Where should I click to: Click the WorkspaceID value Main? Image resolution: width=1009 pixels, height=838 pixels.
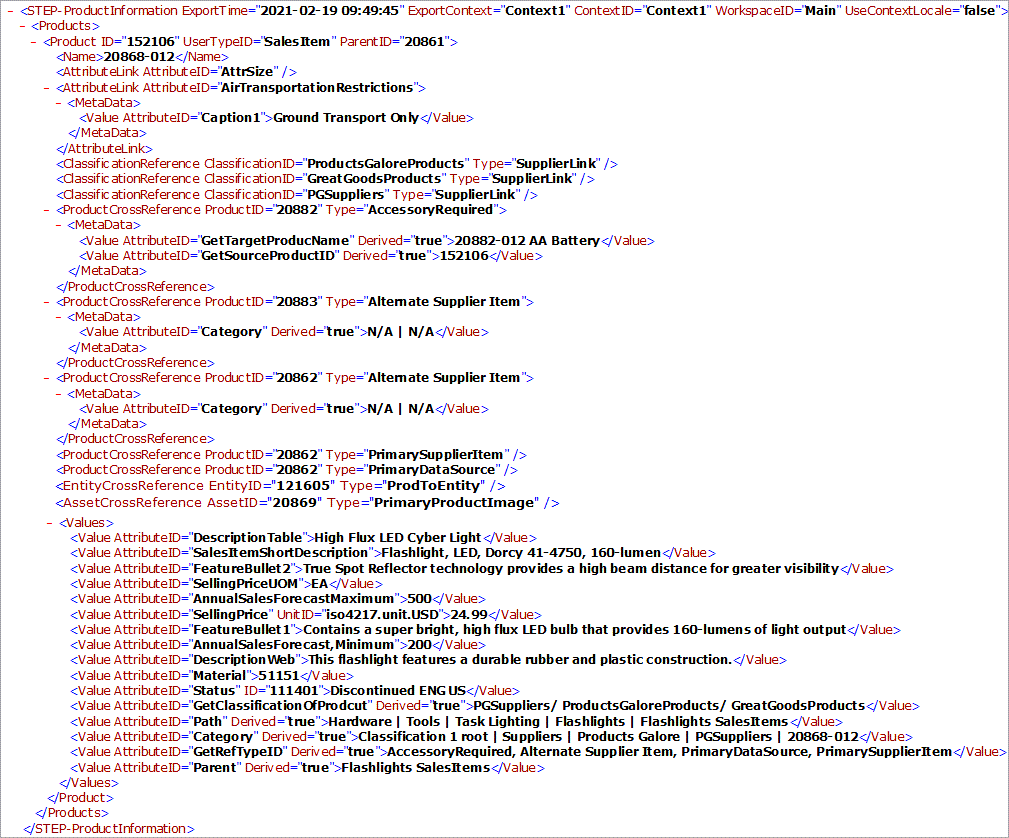click(820, 11)
